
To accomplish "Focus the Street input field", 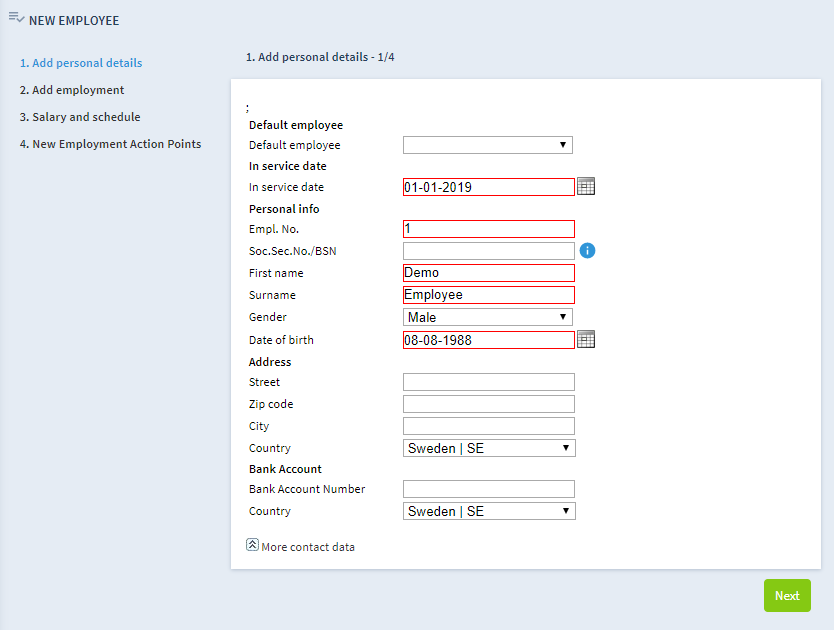I will click(x=489, y=382).
